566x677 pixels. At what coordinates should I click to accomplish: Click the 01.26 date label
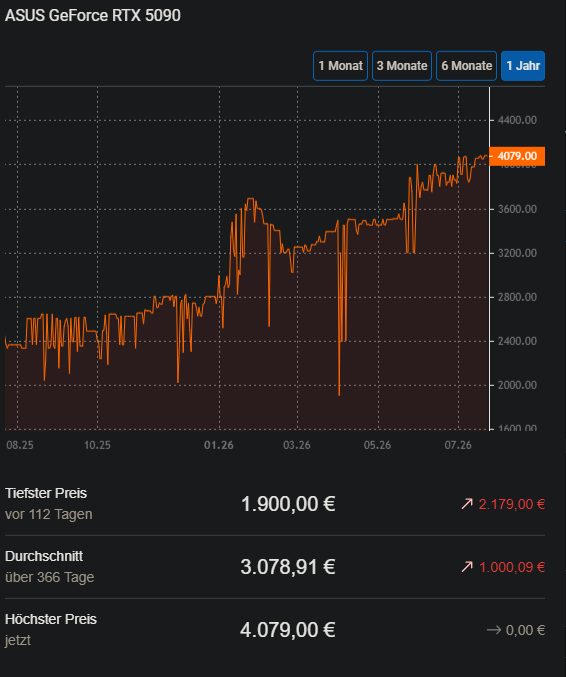219,445
